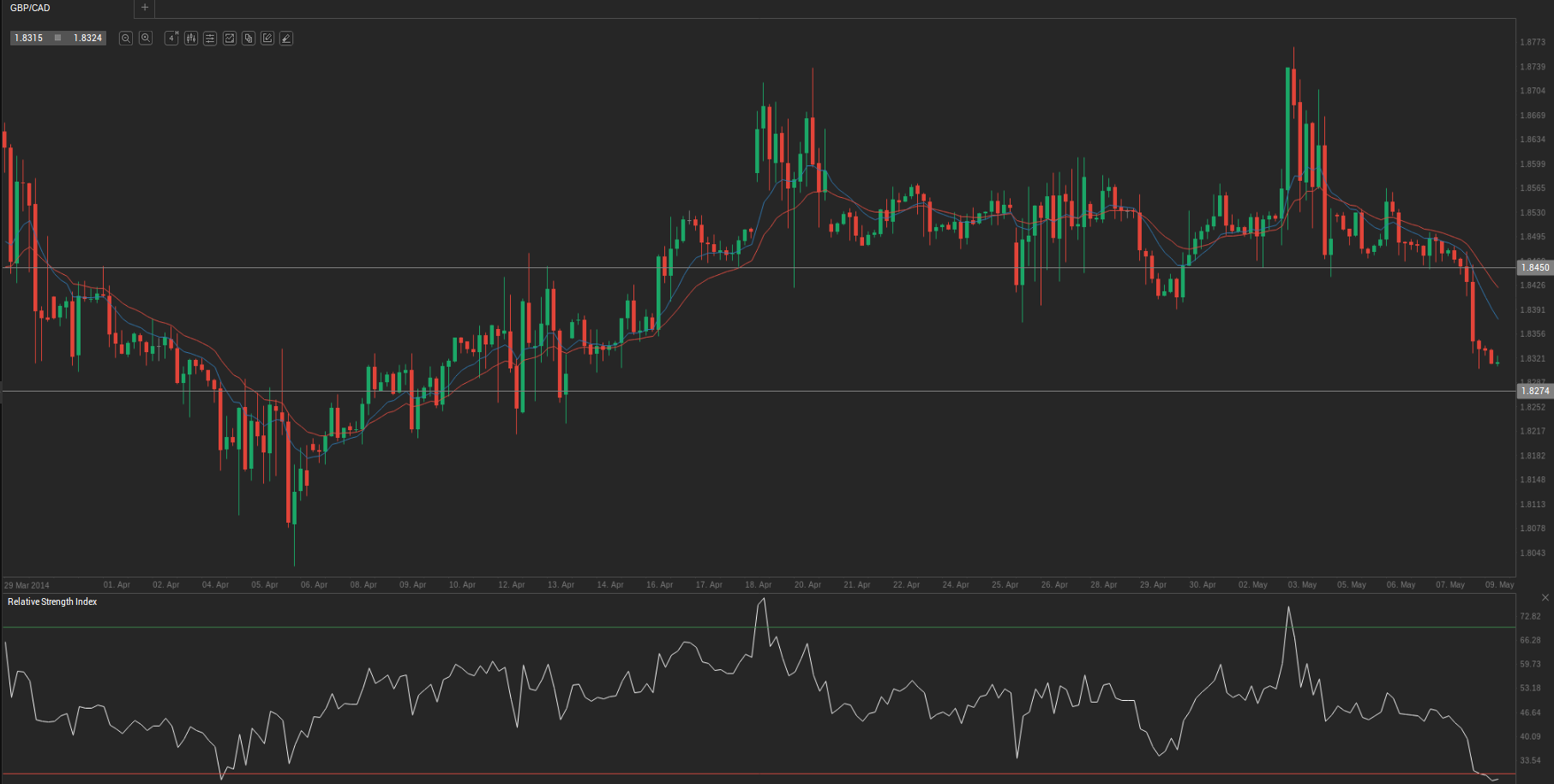This screenshot has width=1554, height=784.
Task: Open candlestick chart type selector
Action: coord(191,39)
